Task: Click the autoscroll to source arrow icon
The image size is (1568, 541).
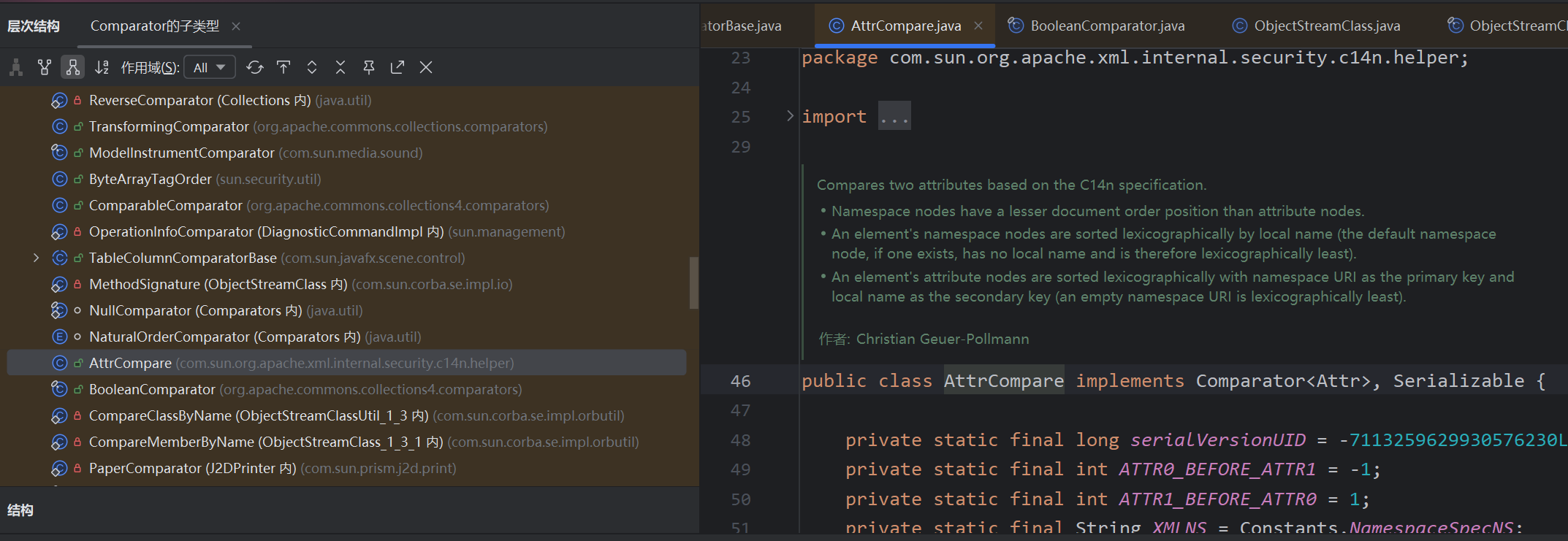Action: click(283, 68)
